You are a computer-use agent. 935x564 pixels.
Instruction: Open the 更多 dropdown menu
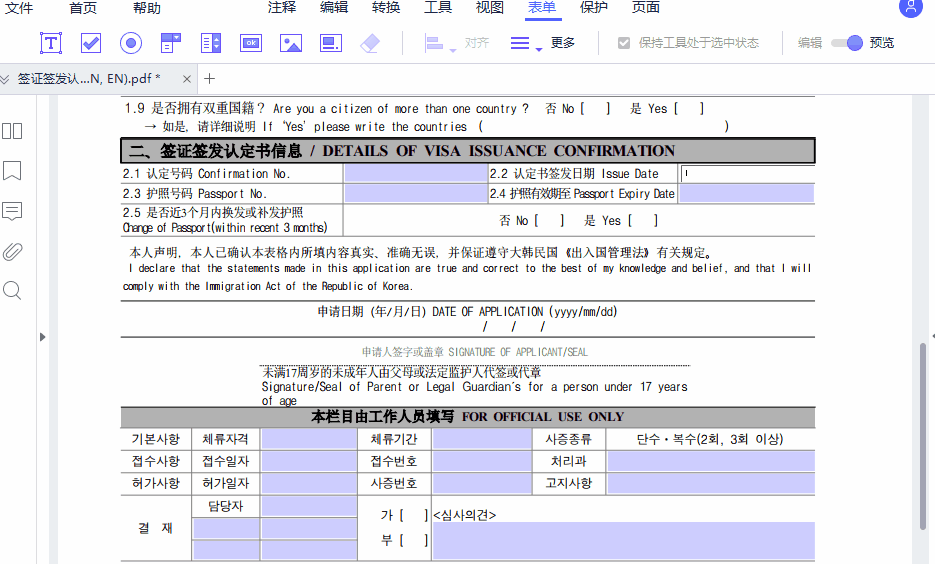[x=543, y=43]
